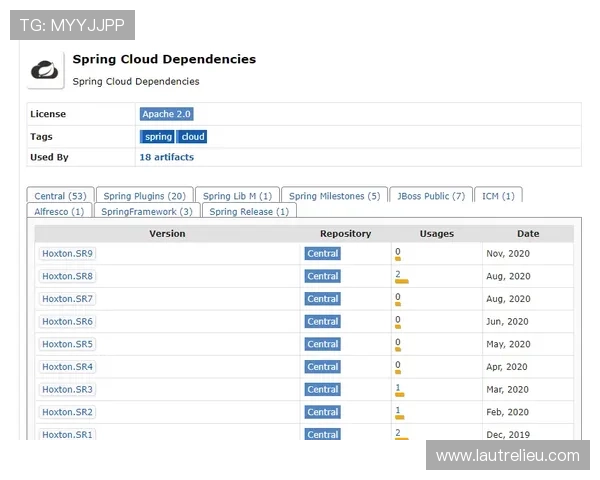Open the 18 artifacts link

[x=166, y=157]
